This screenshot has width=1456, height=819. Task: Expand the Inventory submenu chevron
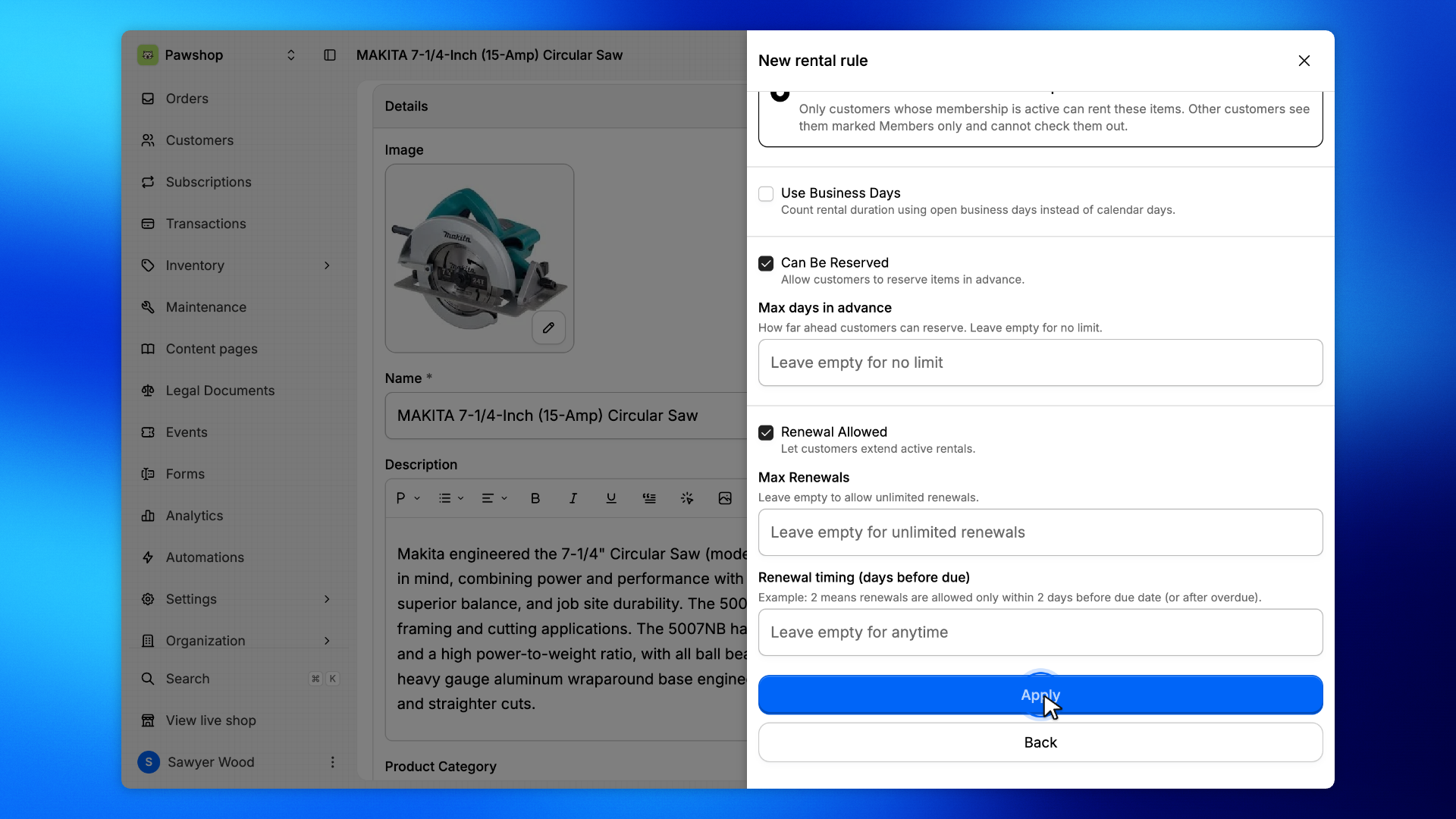pos(327,265)
